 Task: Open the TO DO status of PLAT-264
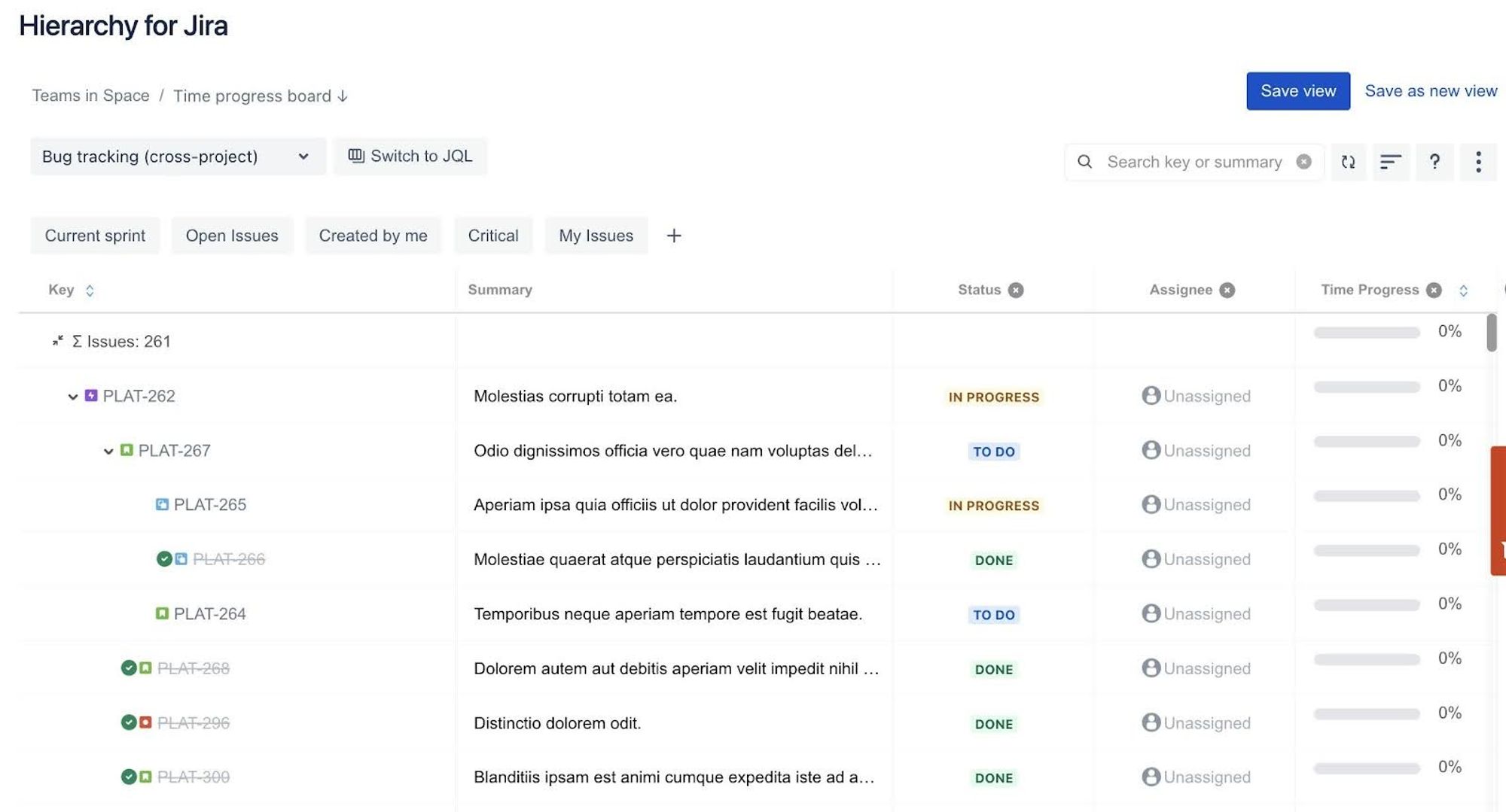pyautogui.click(x=994, y=615)
